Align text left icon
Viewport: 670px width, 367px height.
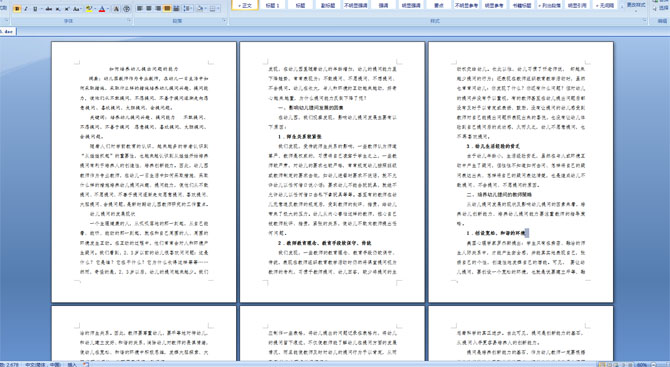(x=140, y=9)
